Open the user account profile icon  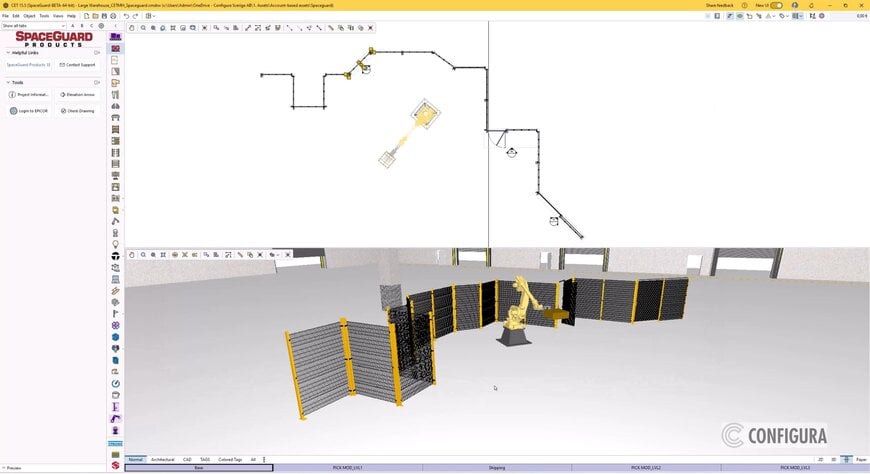[795, 6]
